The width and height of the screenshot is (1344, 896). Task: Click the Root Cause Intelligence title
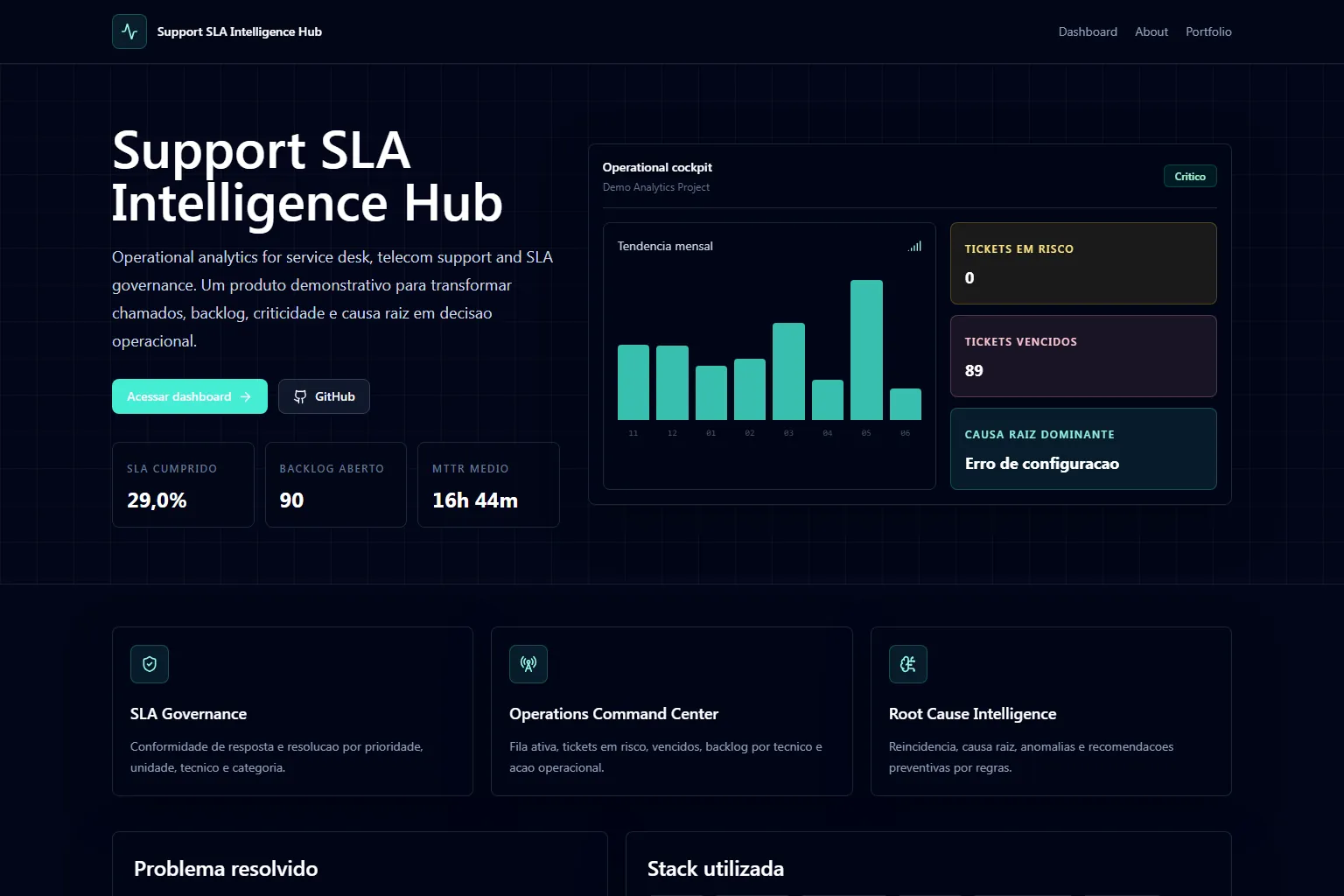[x=972, y=714]
